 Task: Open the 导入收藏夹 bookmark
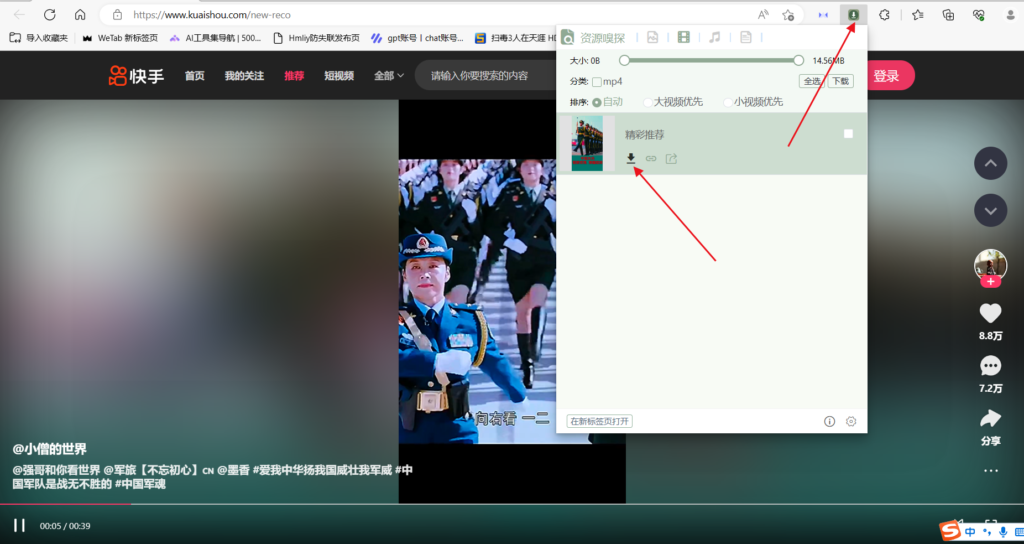[x=39, y=38]
